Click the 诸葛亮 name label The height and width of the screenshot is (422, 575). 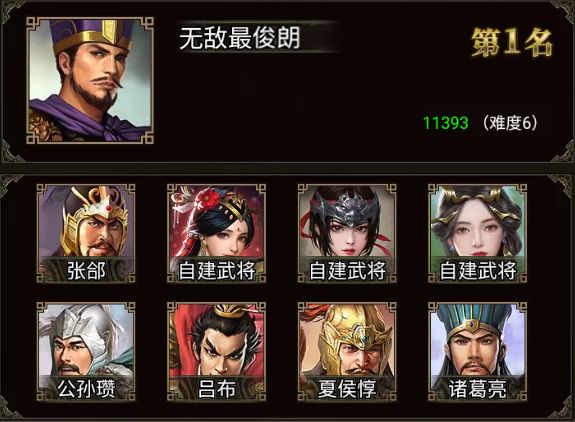[x=477, y=388]
